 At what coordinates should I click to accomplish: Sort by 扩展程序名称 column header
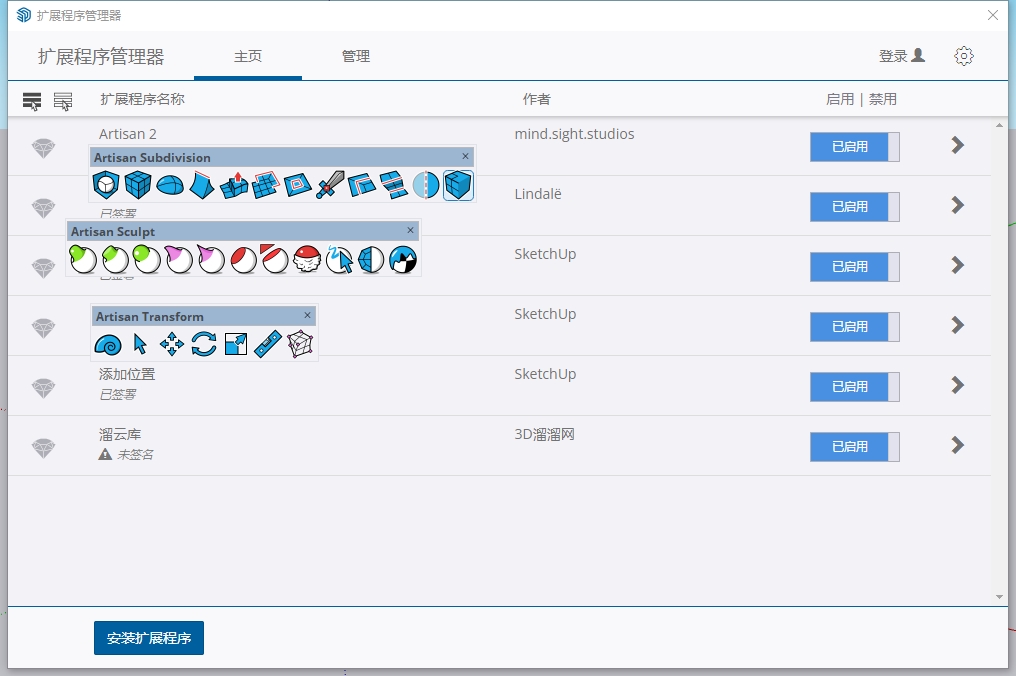[x=143, y=99]
